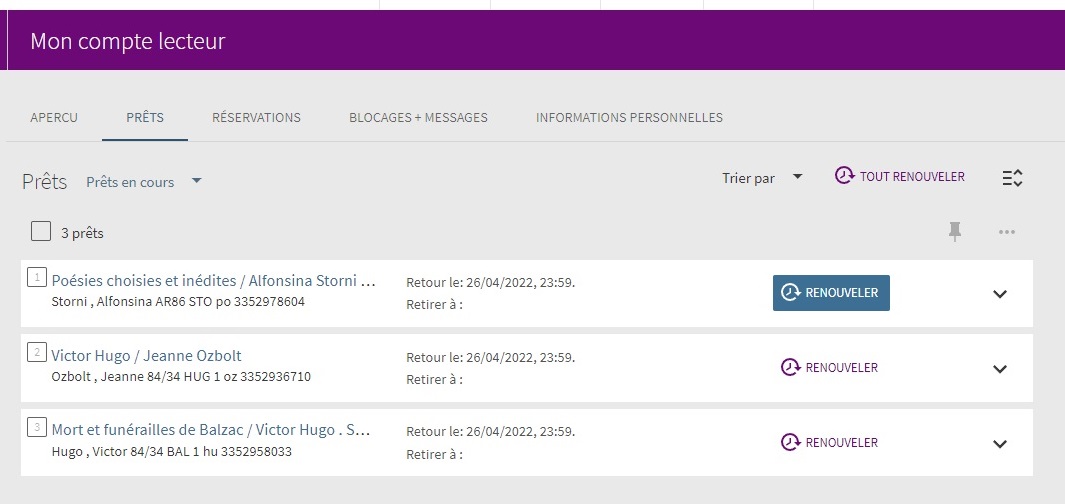Image resolution: width=1065 pixels, height=504 pixels.
Task: Renew the Poésies choisies et inédites loan
Action: (x=831, y=293)
